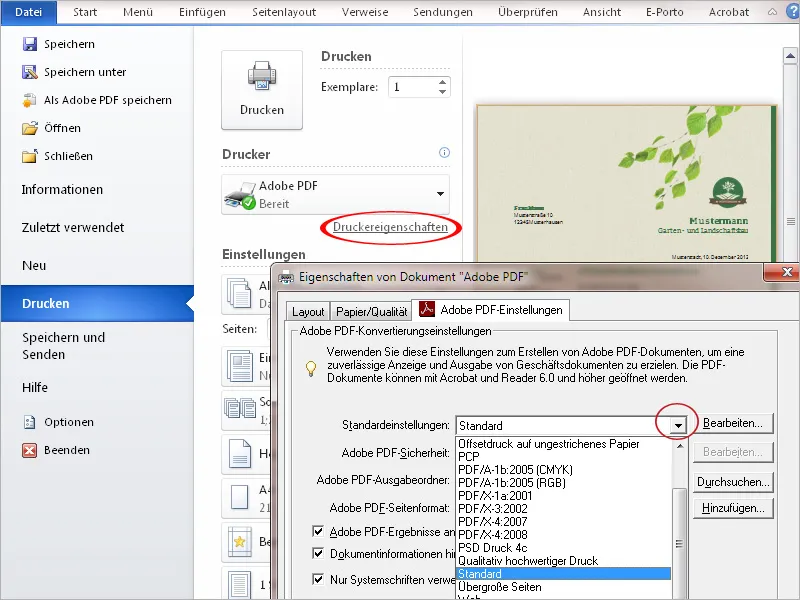Click the Durchsuchen button
This screenshot has height=600, width=800.
tap(733, 482)
